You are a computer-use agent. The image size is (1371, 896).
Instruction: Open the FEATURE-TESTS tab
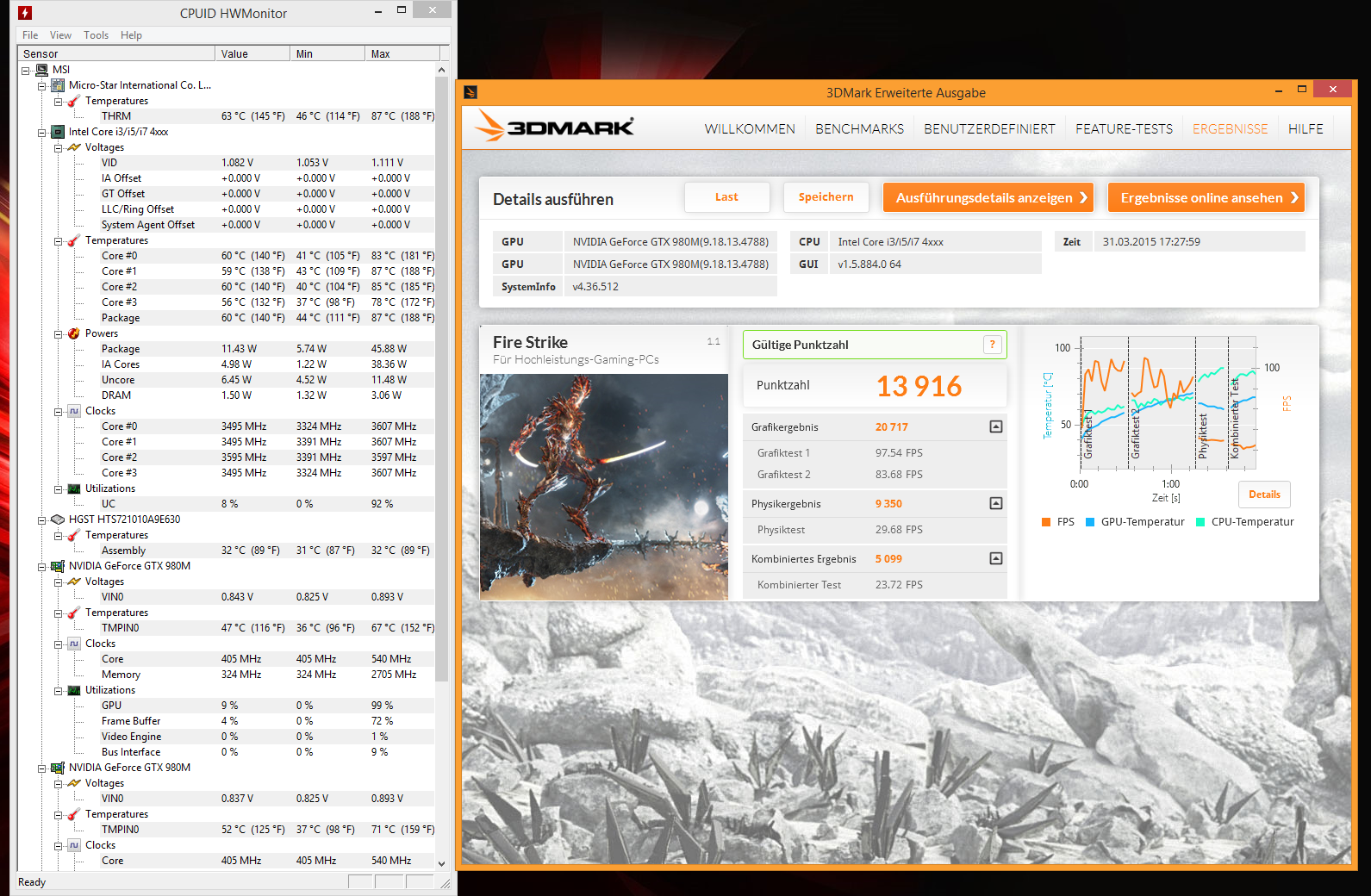1124,129
